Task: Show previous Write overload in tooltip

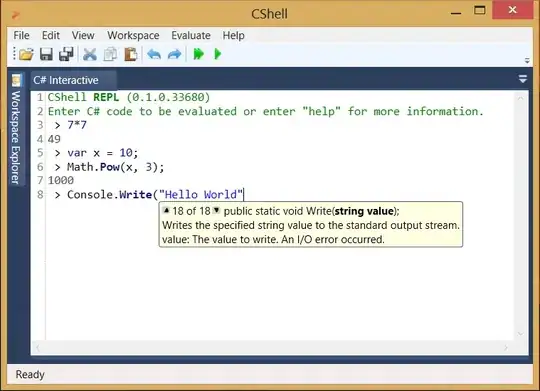Action: tap(166, 210)
